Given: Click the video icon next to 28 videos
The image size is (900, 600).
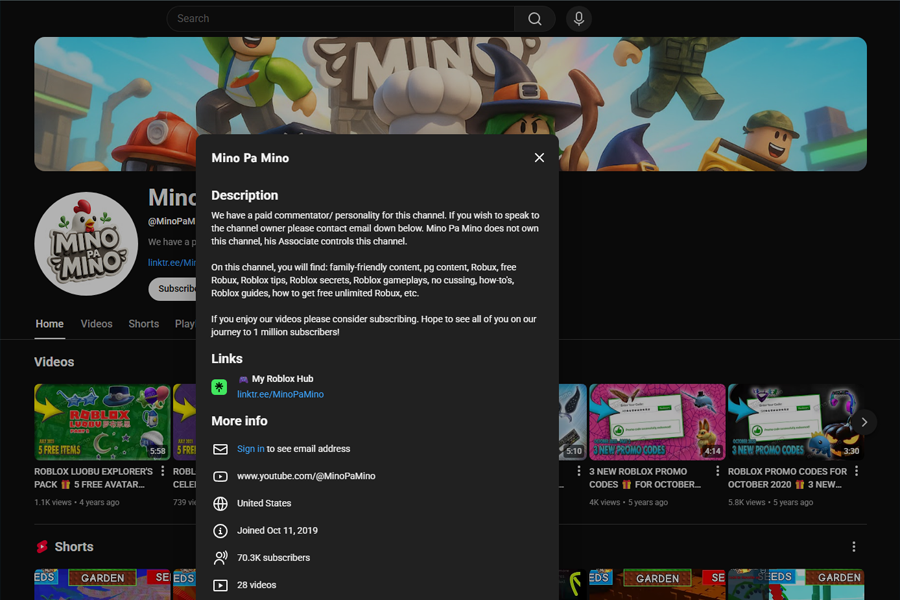Looking at the screenshot, I should [x=220, y=584].
